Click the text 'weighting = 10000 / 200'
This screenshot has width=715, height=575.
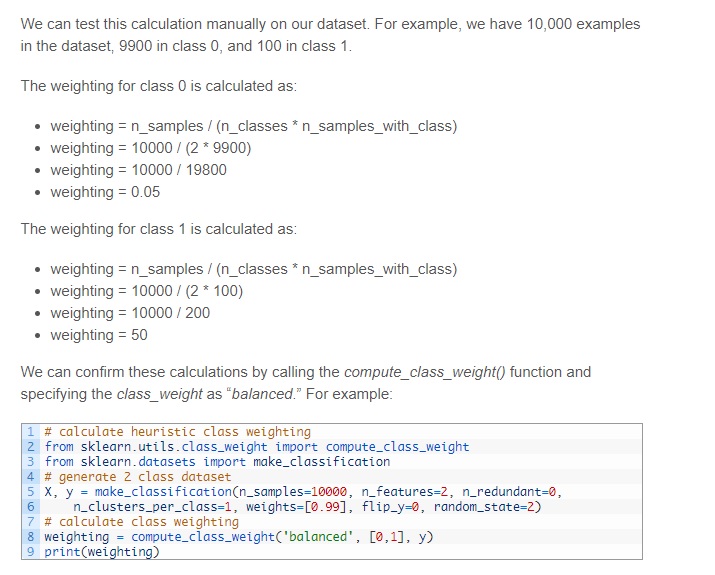point(130,313)
